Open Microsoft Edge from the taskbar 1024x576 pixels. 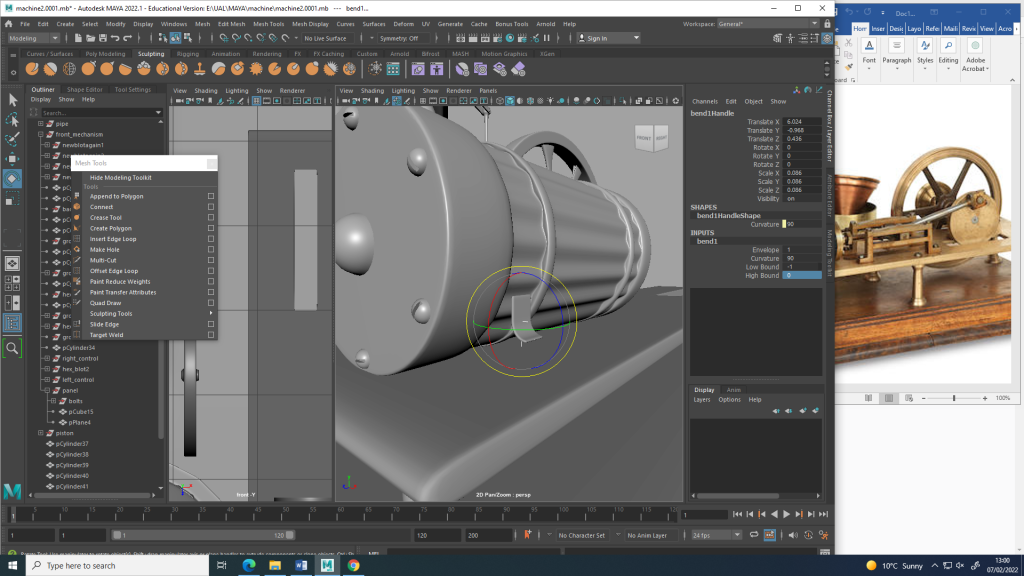(x=249, y=565)
